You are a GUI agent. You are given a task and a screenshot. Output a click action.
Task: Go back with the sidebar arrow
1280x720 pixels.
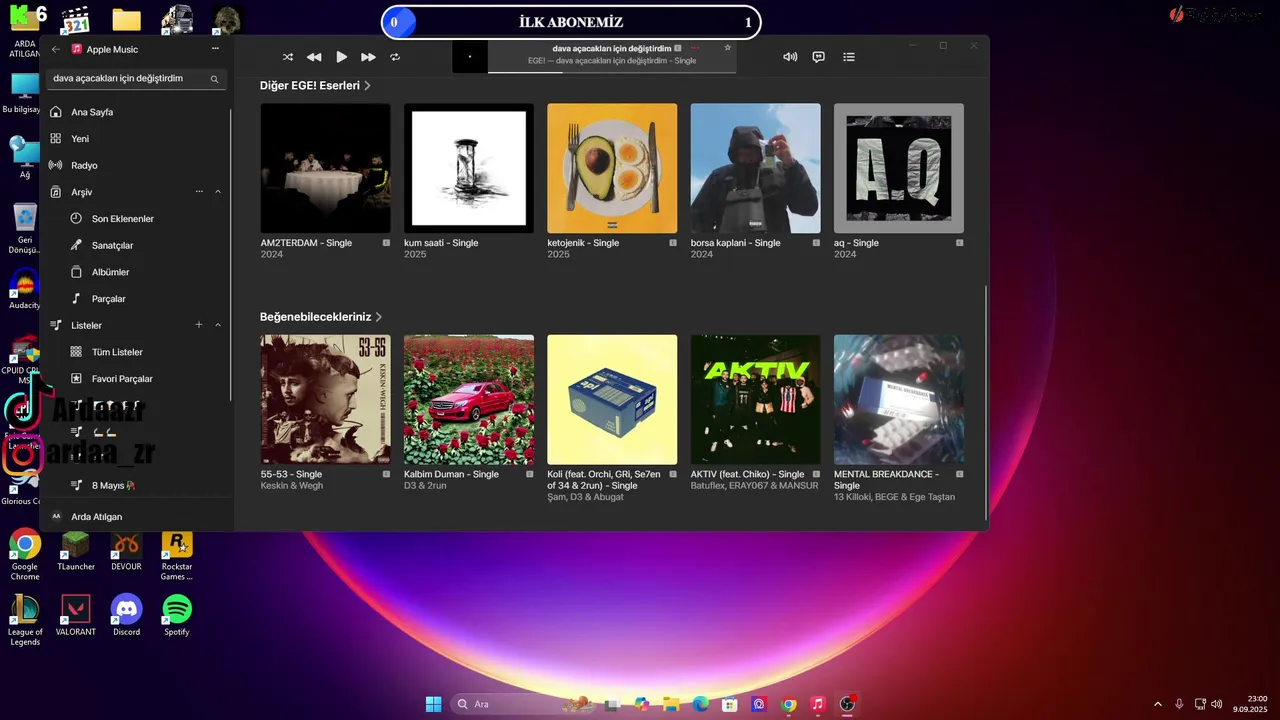[56, 49]
